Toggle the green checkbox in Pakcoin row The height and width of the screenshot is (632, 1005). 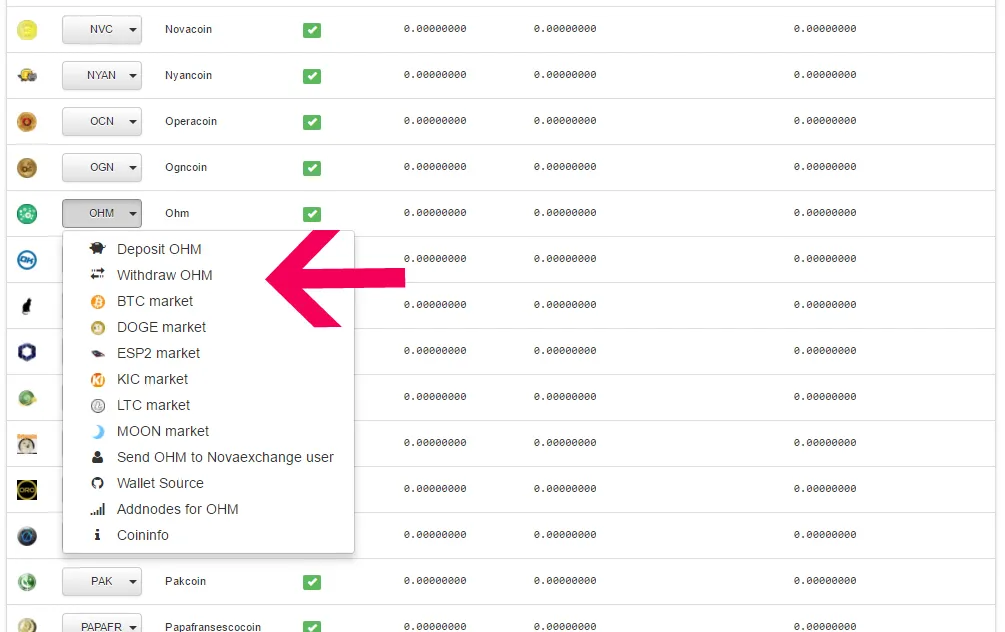point(312,583)
